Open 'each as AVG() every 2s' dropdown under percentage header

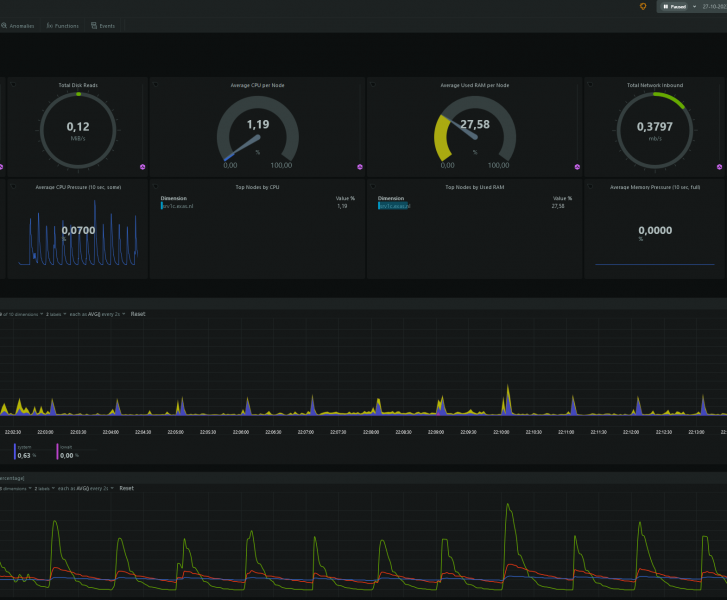(x=86, y=488)
